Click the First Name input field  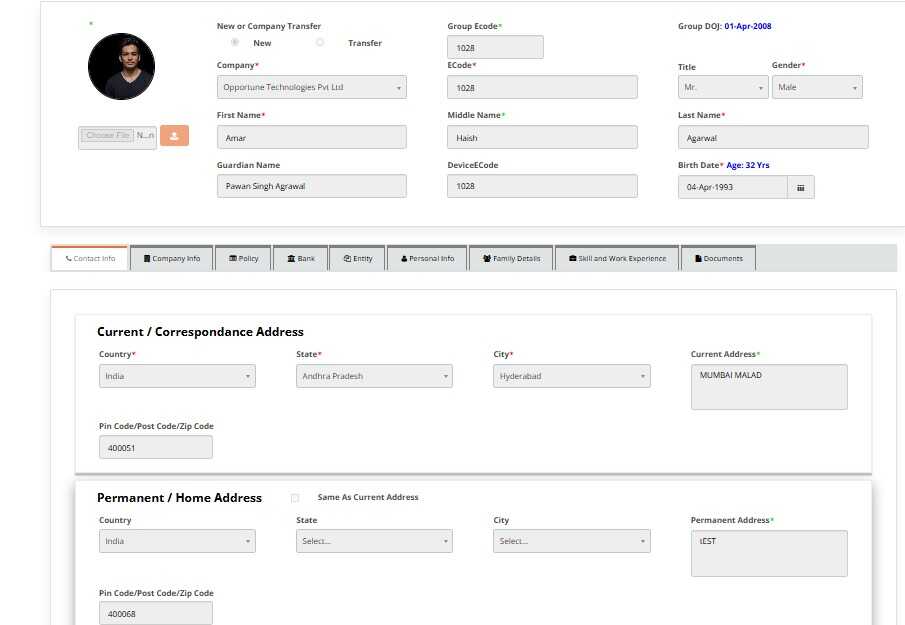coord(311,137)
